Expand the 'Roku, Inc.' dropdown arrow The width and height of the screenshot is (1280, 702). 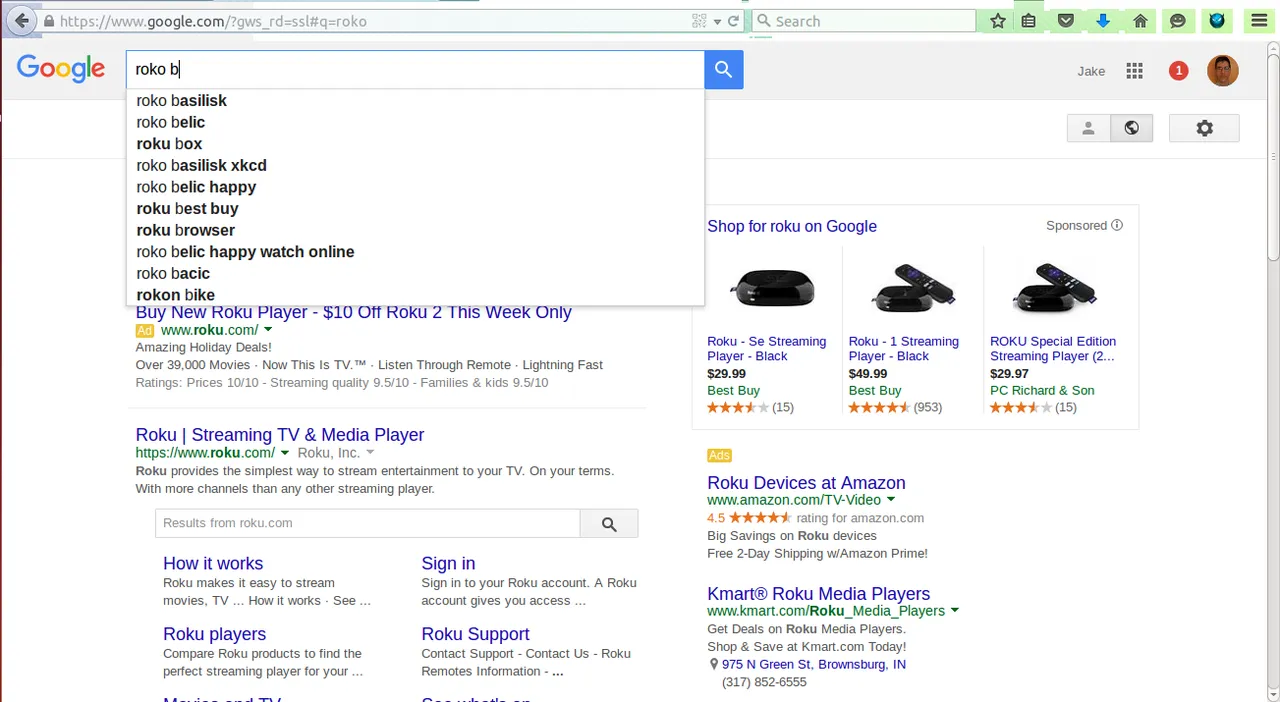pos(370,453)
